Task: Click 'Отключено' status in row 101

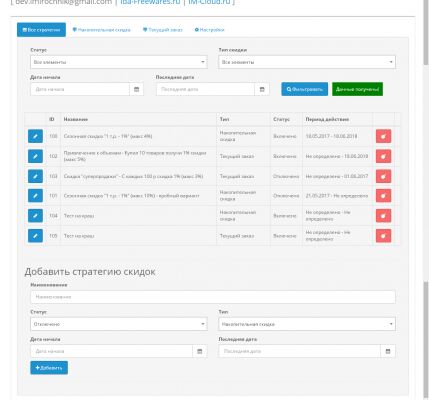Action: click(x=286, y=196)
